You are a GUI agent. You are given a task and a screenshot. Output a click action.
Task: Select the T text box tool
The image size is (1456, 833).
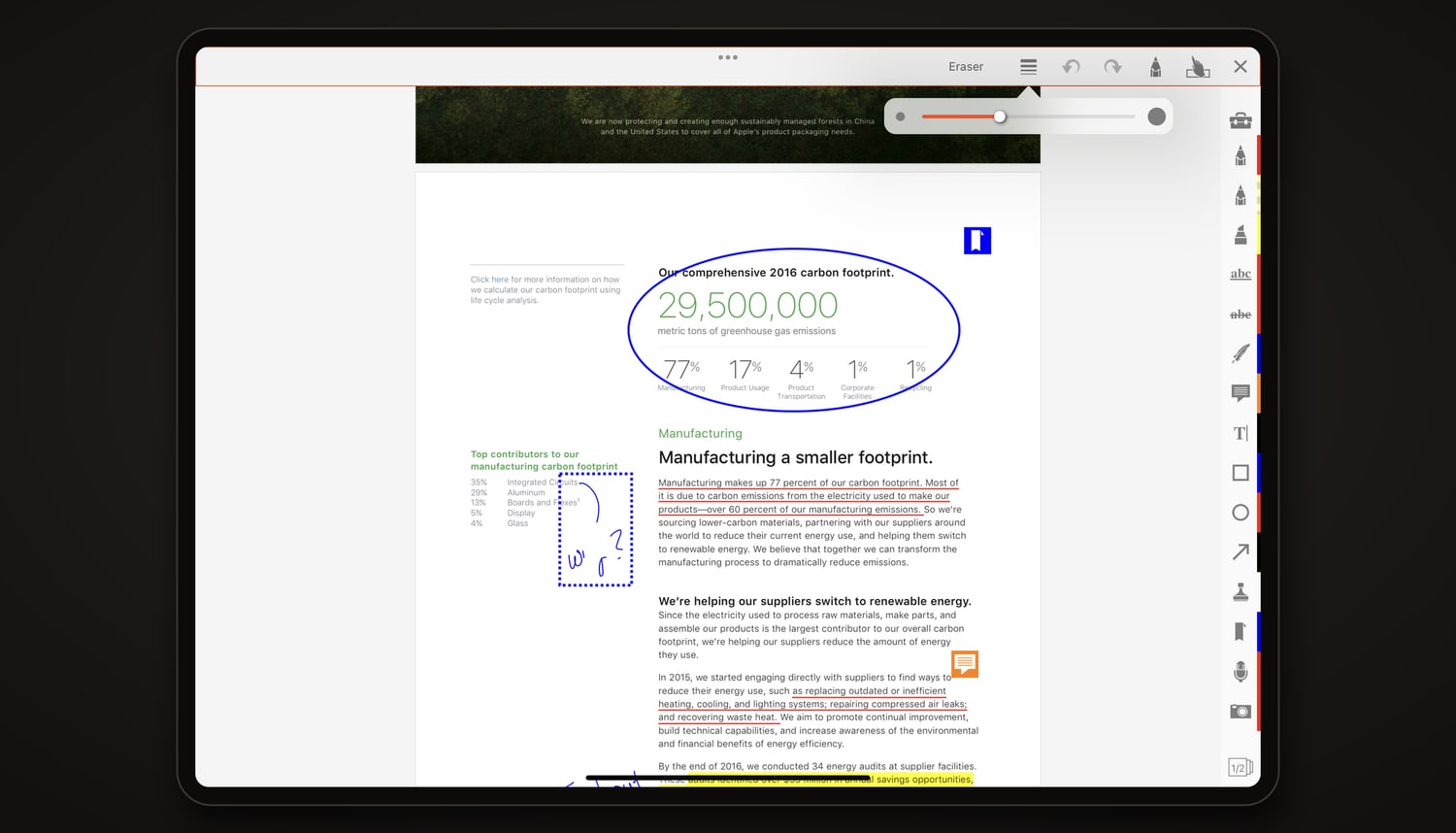click(x=1241, y=433)
